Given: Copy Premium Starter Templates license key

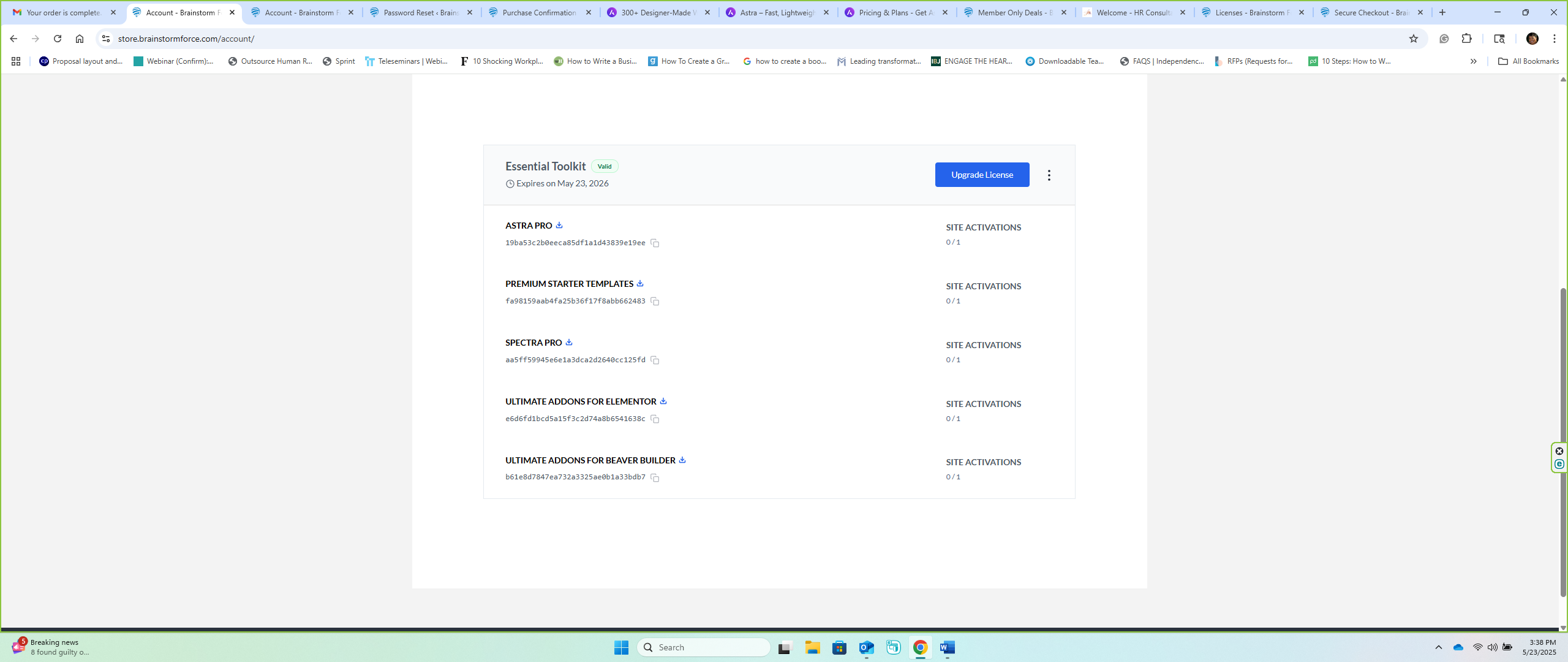Looking at the screenshot, I should tap(655, 302).
